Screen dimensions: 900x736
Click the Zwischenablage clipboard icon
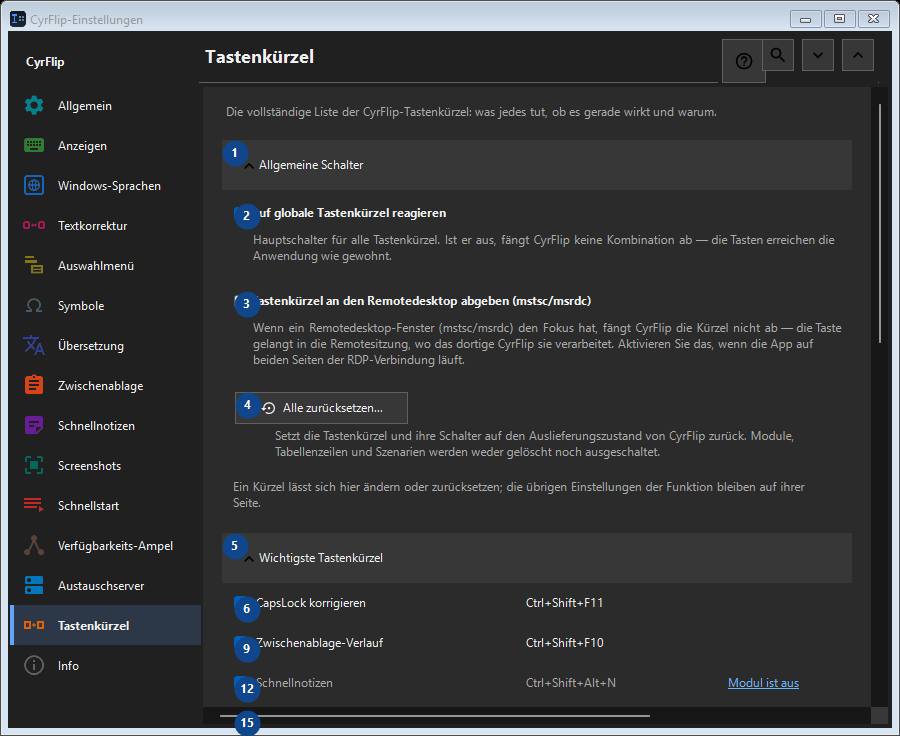click(x=34, y=385)
